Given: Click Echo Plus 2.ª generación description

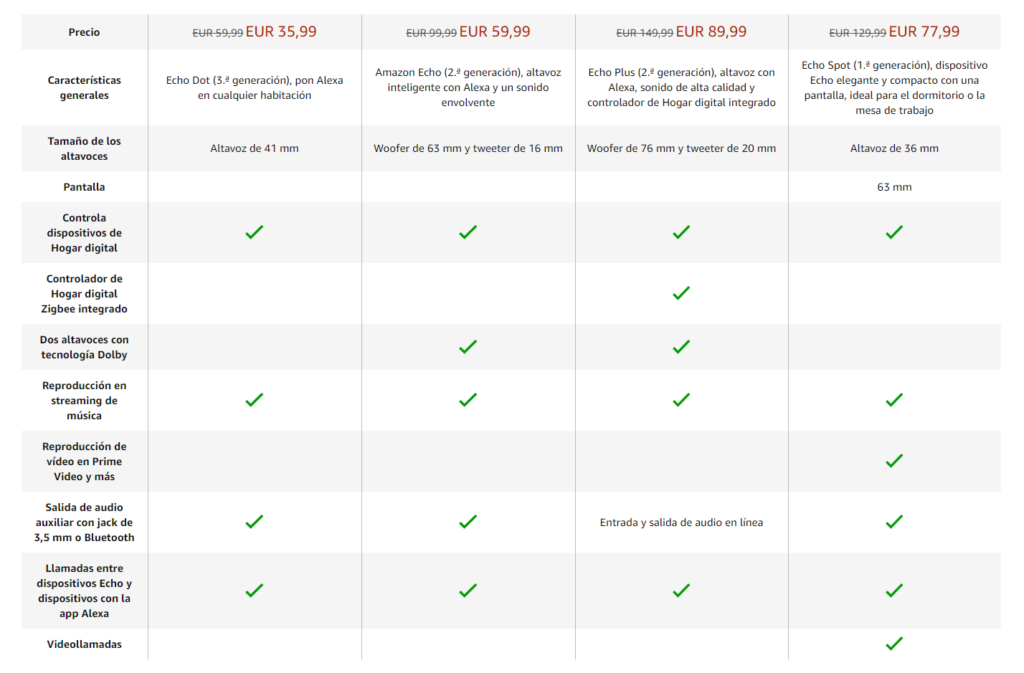Looking at the screenshot, I should [681, 87].
